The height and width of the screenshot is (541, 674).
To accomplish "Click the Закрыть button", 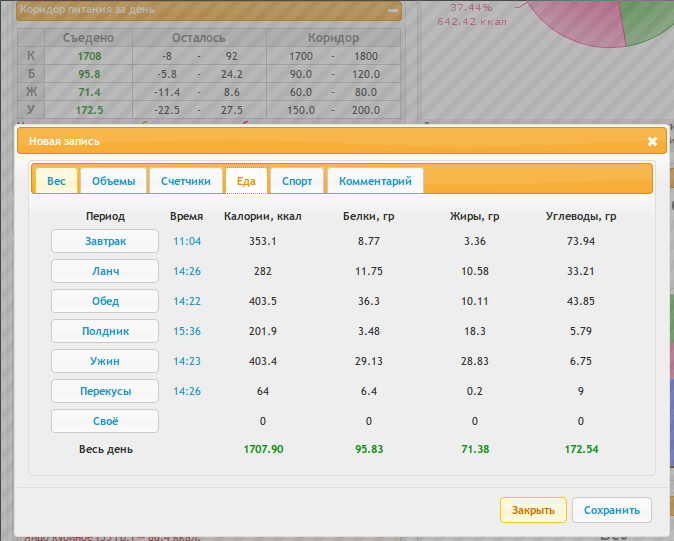I will (x=533, y=510).
